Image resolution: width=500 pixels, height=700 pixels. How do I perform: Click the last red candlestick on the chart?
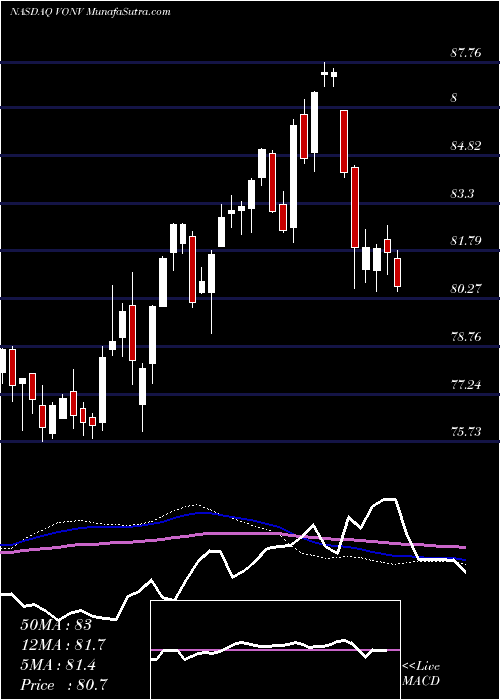pos(398,272)
